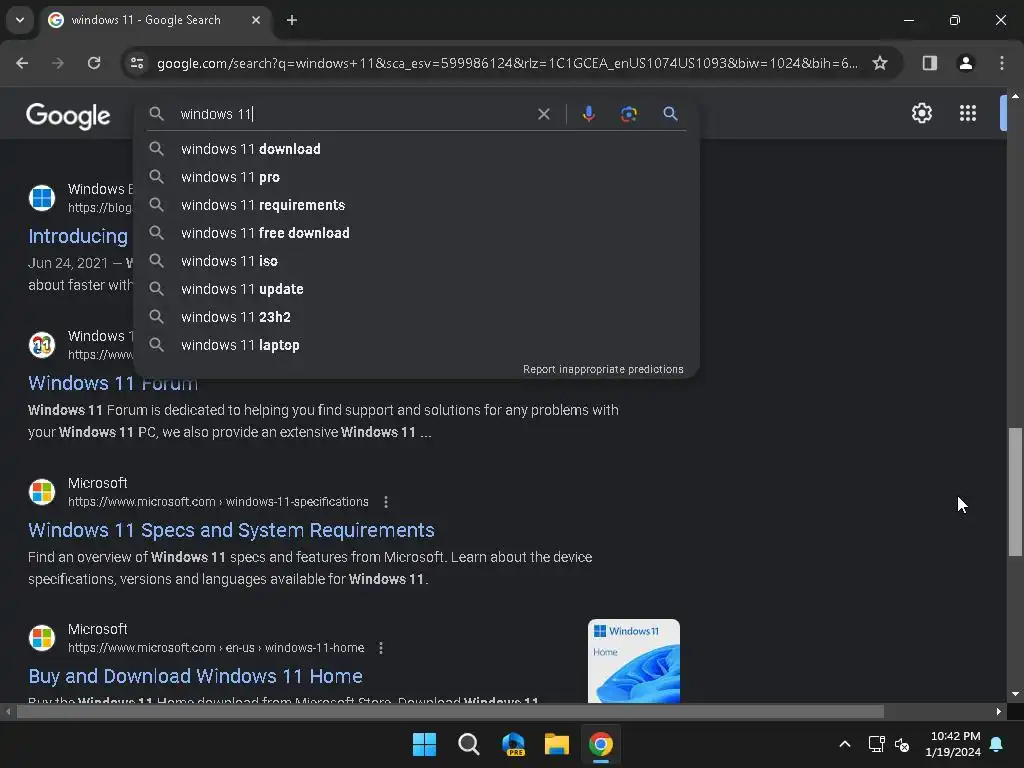Expand the tab search dropdown arrow
The image size is (1024, 768).
20,20
